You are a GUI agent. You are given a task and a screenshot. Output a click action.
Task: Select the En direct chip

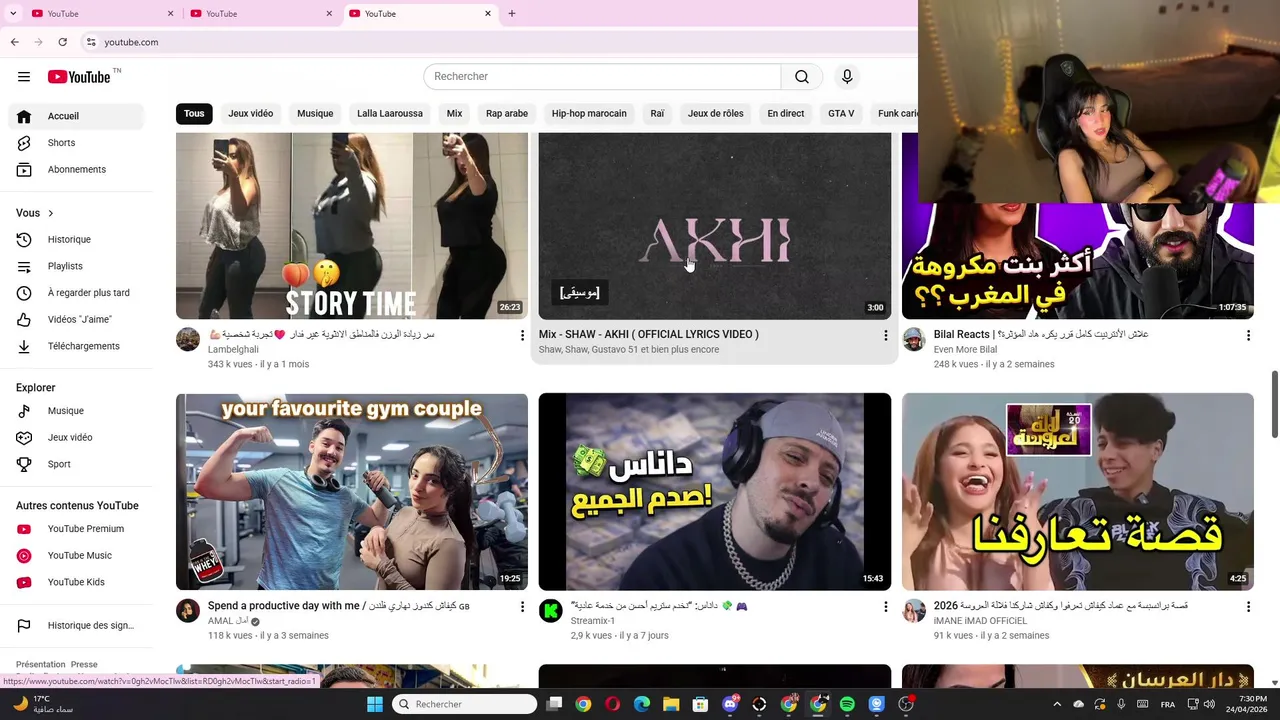pos(786,114)
